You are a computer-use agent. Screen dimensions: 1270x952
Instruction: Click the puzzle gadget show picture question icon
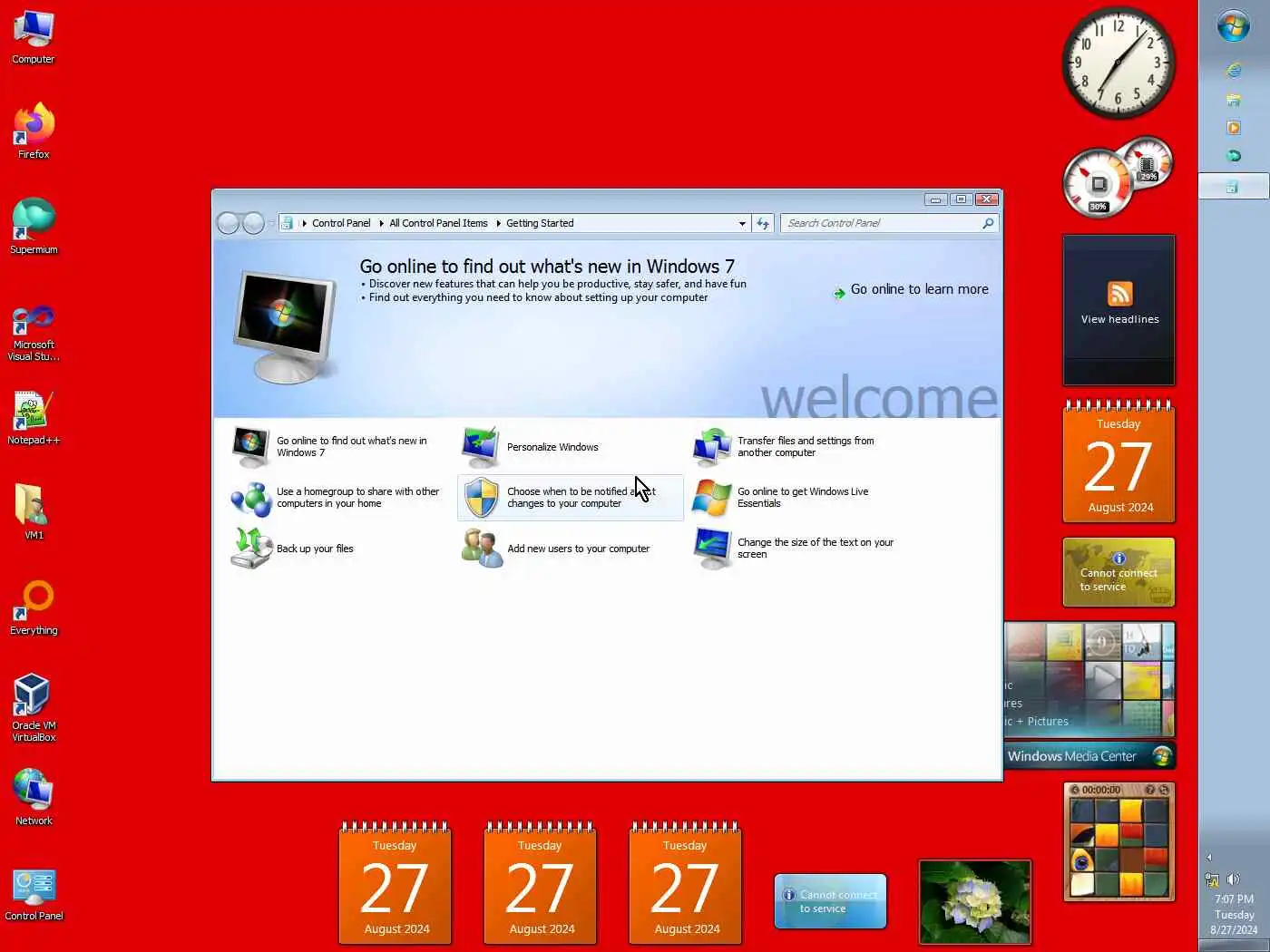tap(1150, 790)
